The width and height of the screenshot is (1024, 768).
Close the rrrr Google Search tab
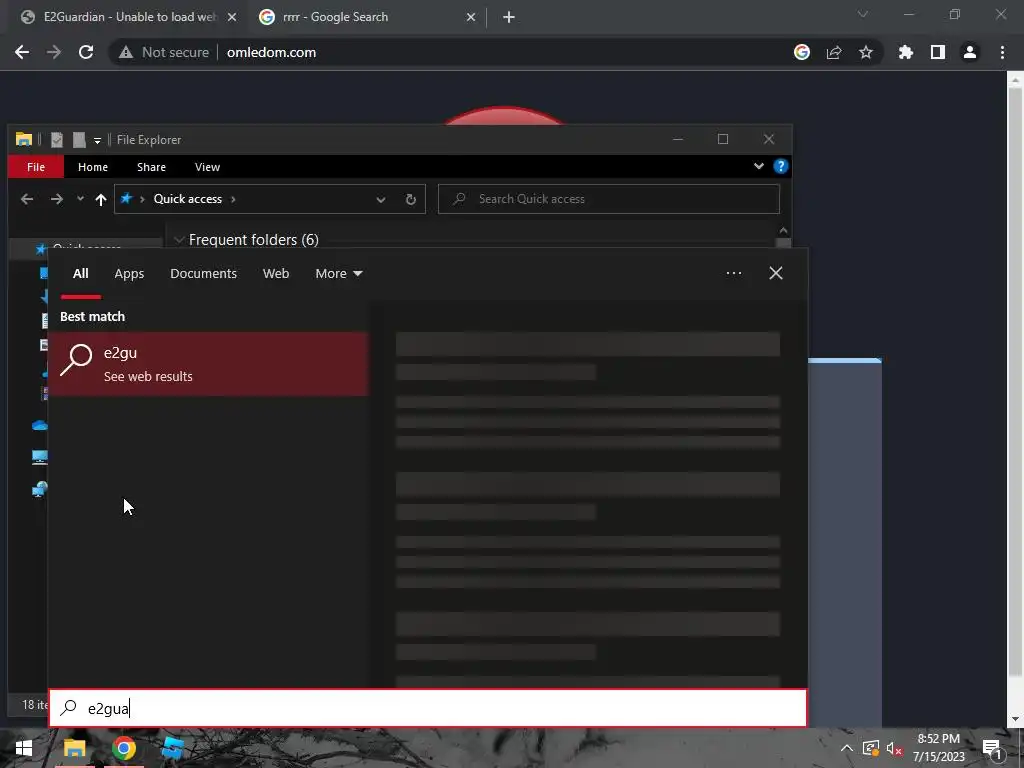click(x=471, y=17)
